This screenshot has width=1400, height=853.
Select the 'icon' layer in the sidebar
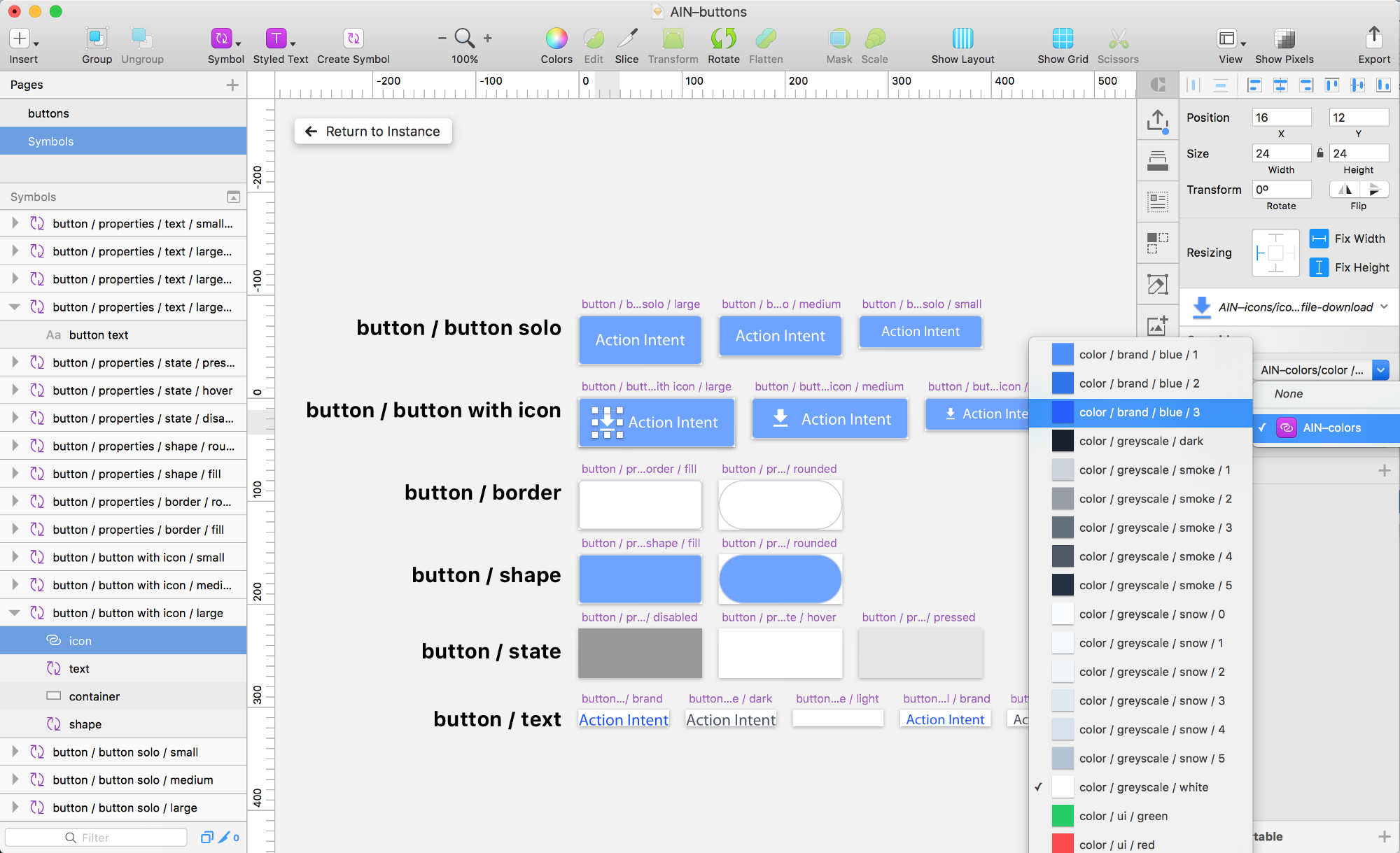tap(80, 640)
